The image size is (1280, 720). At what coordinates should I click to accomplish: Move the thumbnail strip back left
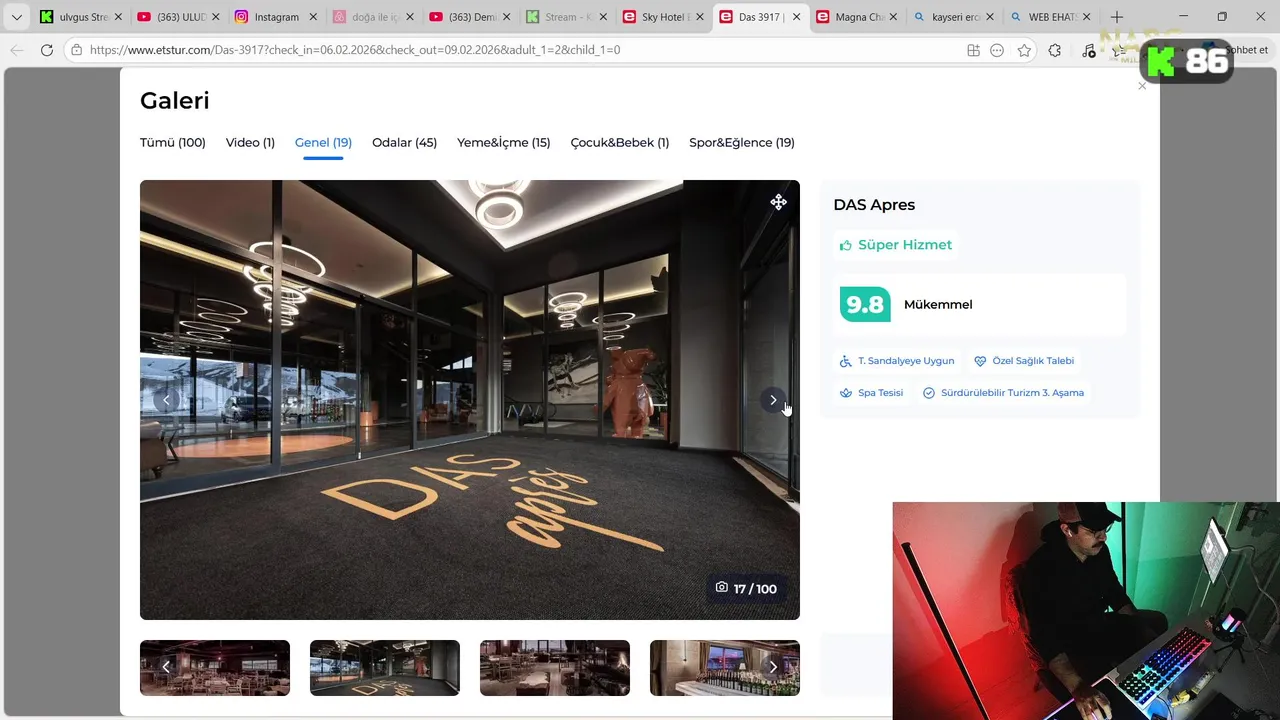tap(166, 667)
